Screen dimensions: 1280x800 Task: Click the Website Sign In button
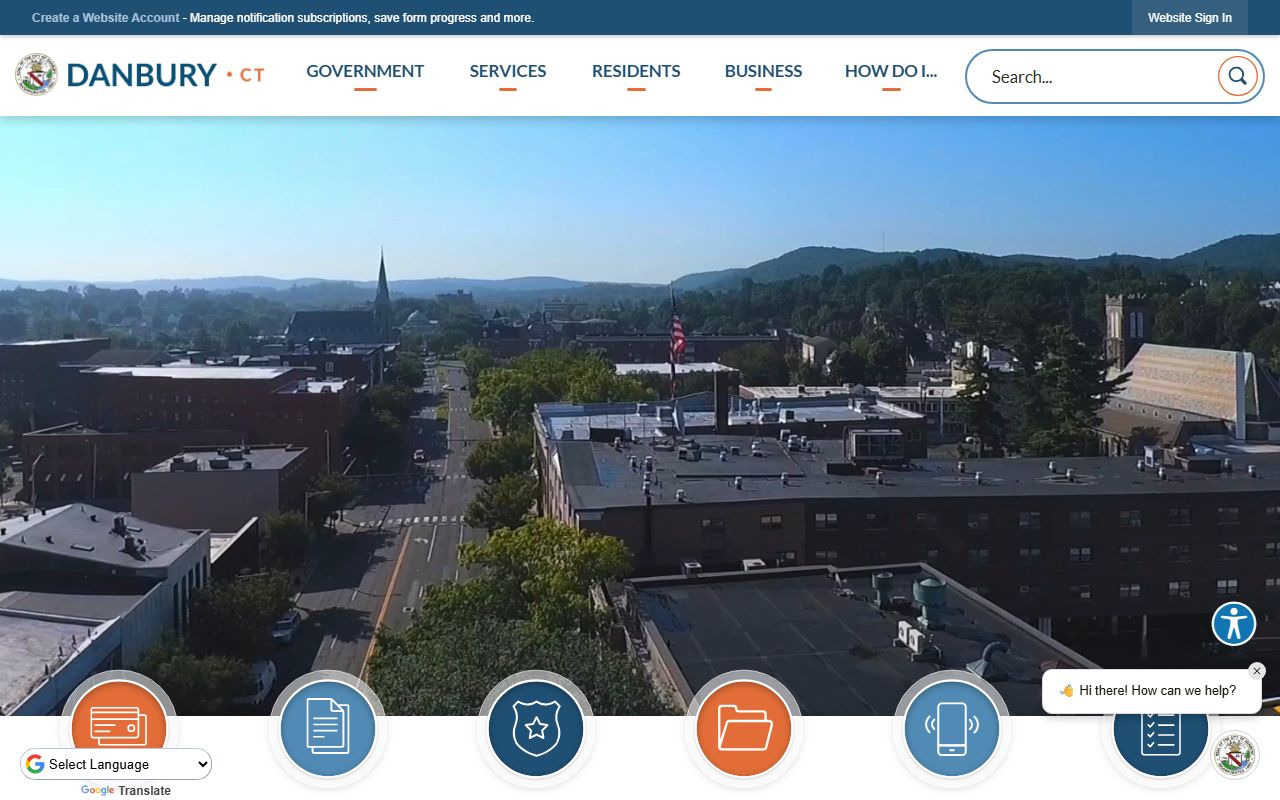click(1190, 18)
